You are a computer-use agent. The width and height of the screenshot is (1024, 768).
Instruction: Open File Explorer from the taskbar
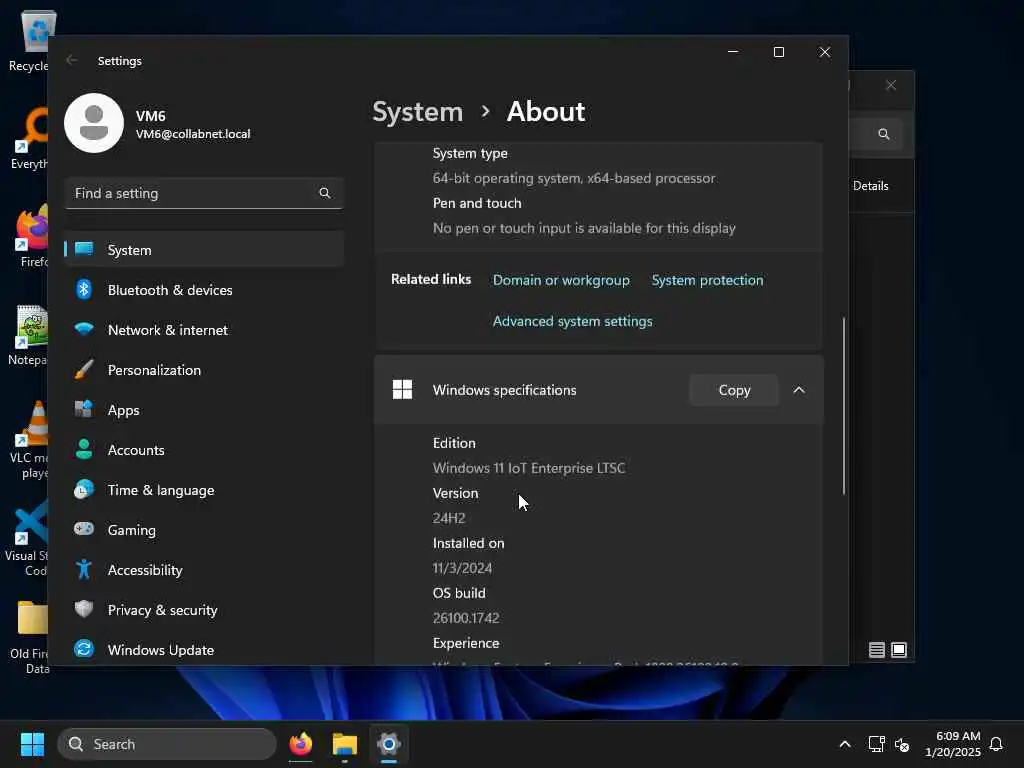pos(344,744)
